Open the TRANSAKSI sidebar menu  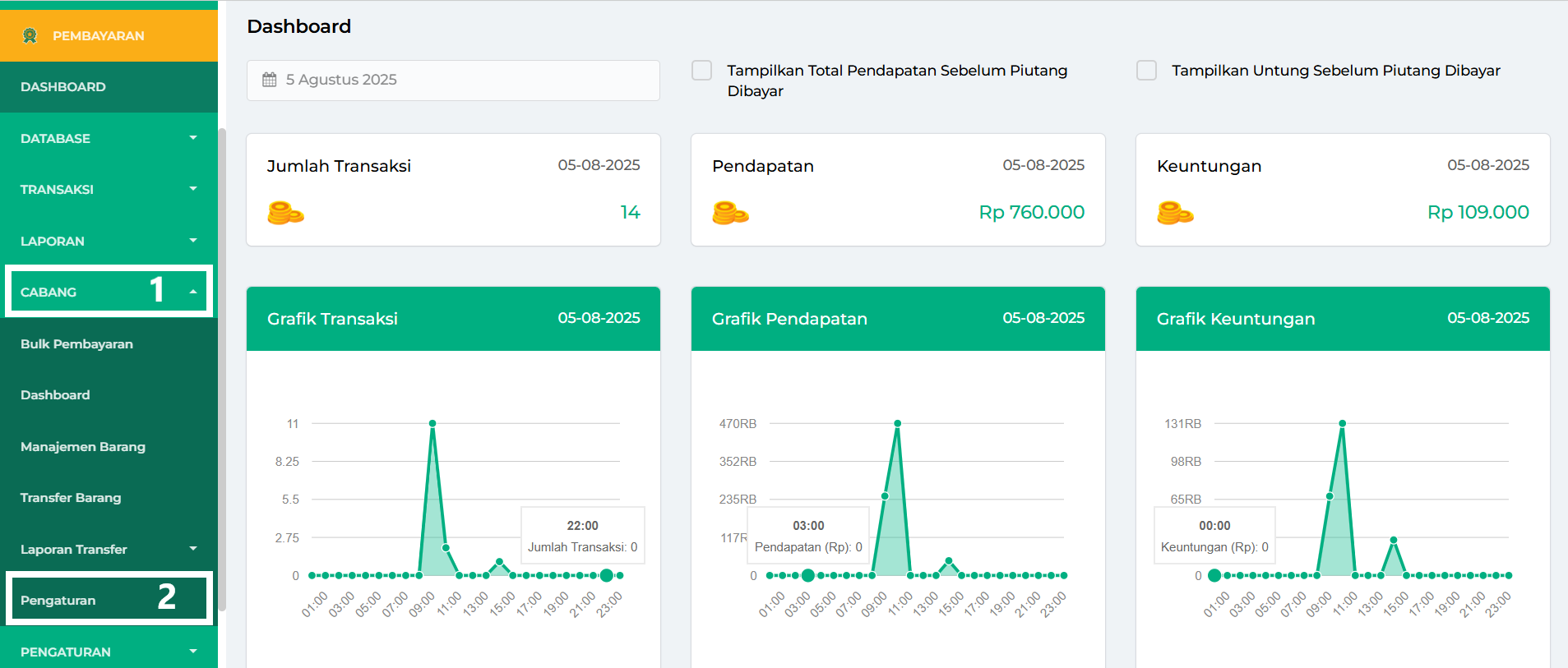109,189
